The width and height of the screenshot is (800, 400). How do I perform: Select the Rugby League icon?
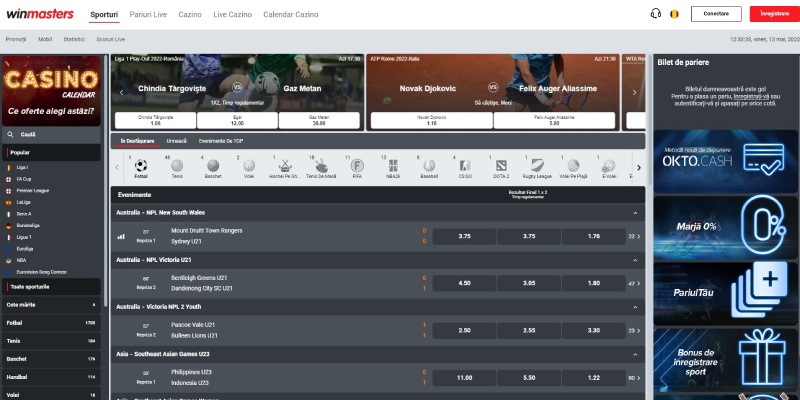click(537, 166)
